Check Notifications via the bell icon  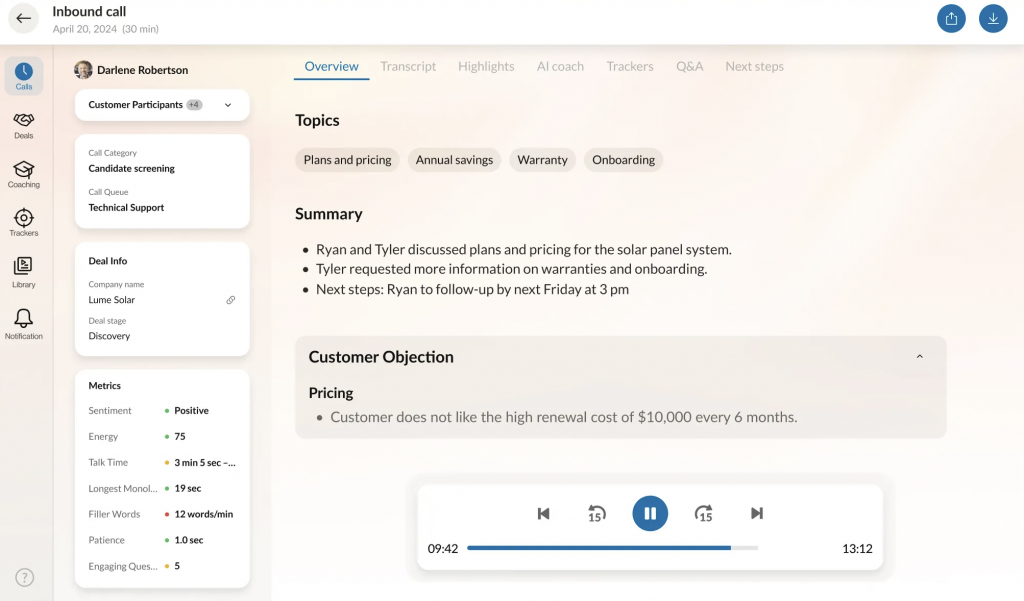coord(23,320)
